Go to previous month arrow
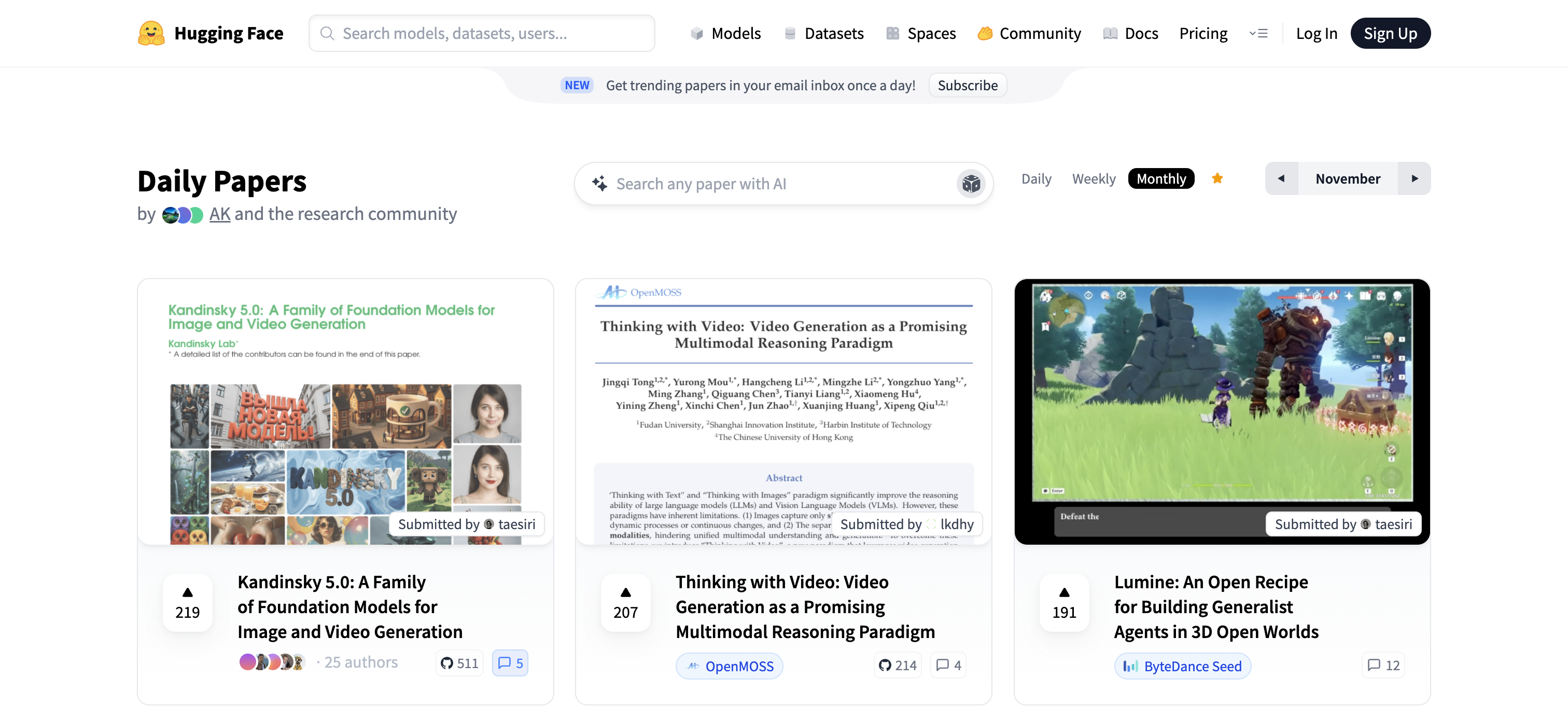1568x720 pixels. pyautogui.click(x=1281, y=178)
